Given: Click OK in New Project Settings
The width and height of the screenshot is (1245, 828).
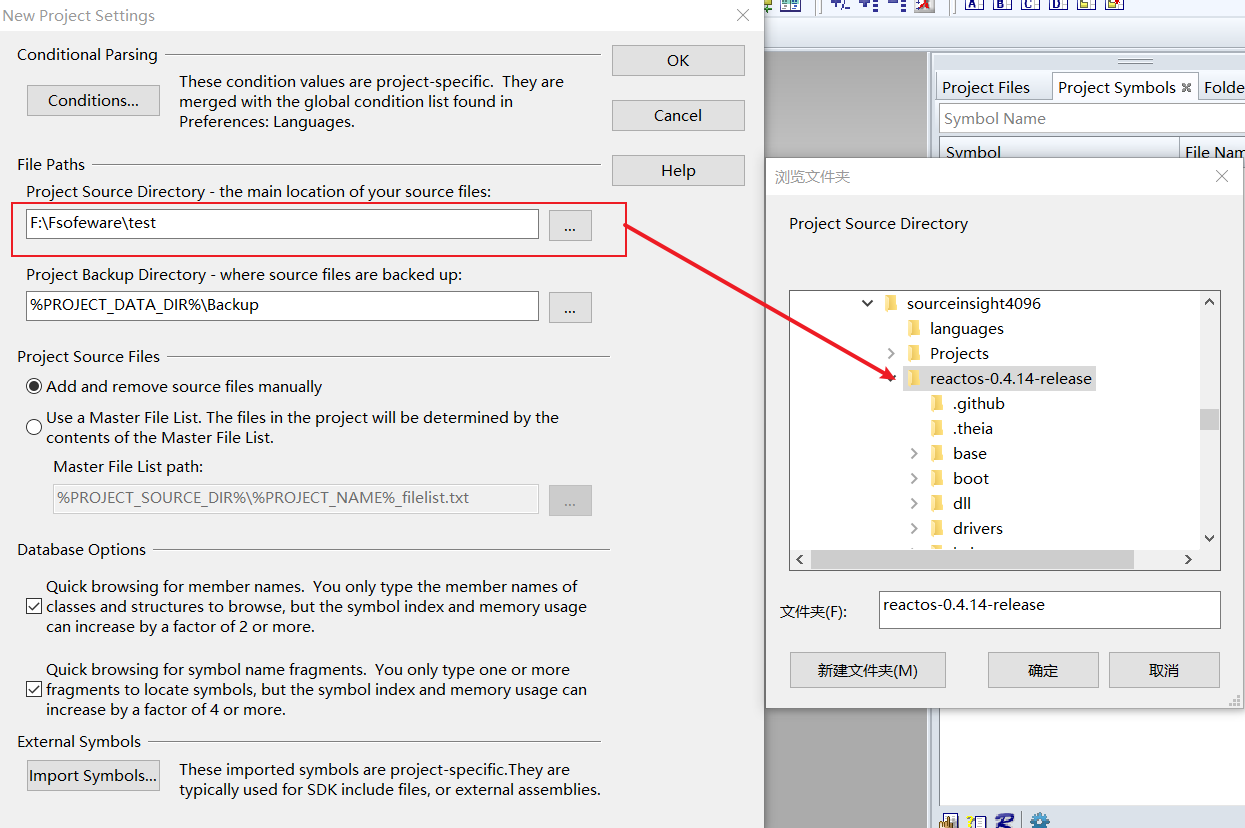Looking at the screenshot, I should point(678,60).
